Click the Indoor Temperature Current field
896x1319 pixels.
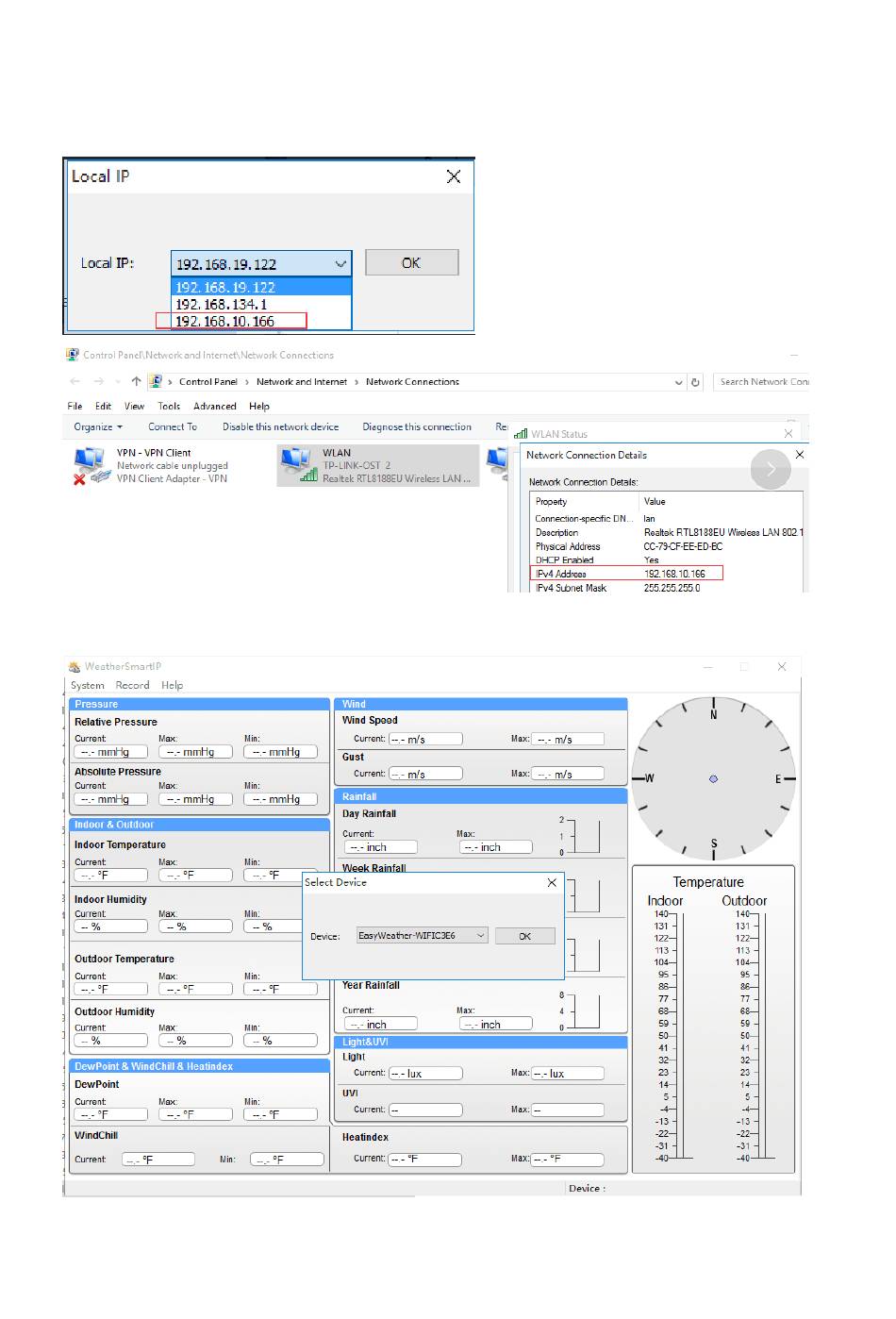tap(111, 875)
